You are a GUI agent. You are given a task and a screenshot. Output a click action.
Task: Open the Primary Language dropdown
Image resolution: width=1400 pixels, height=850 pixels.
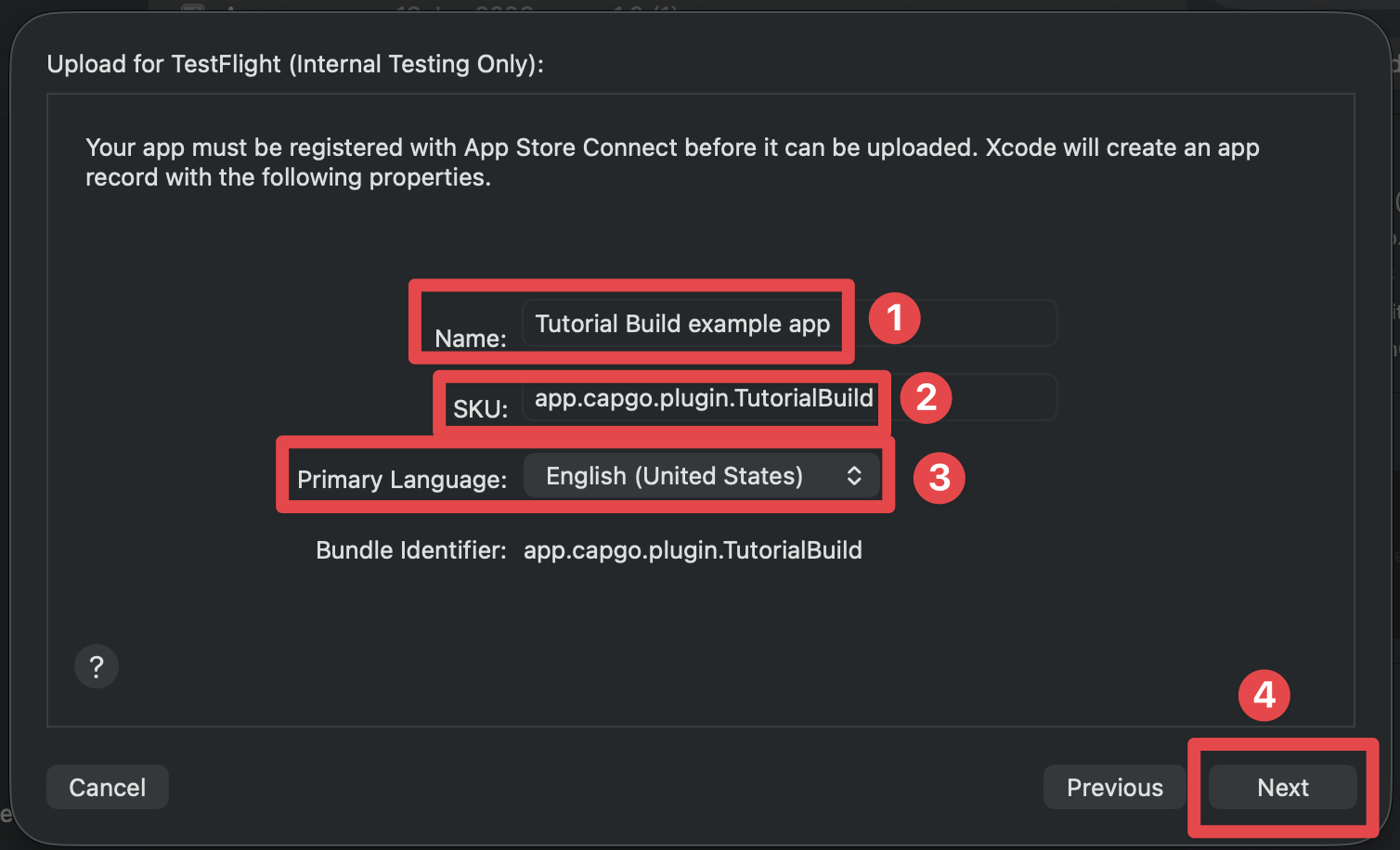[703, 475]
